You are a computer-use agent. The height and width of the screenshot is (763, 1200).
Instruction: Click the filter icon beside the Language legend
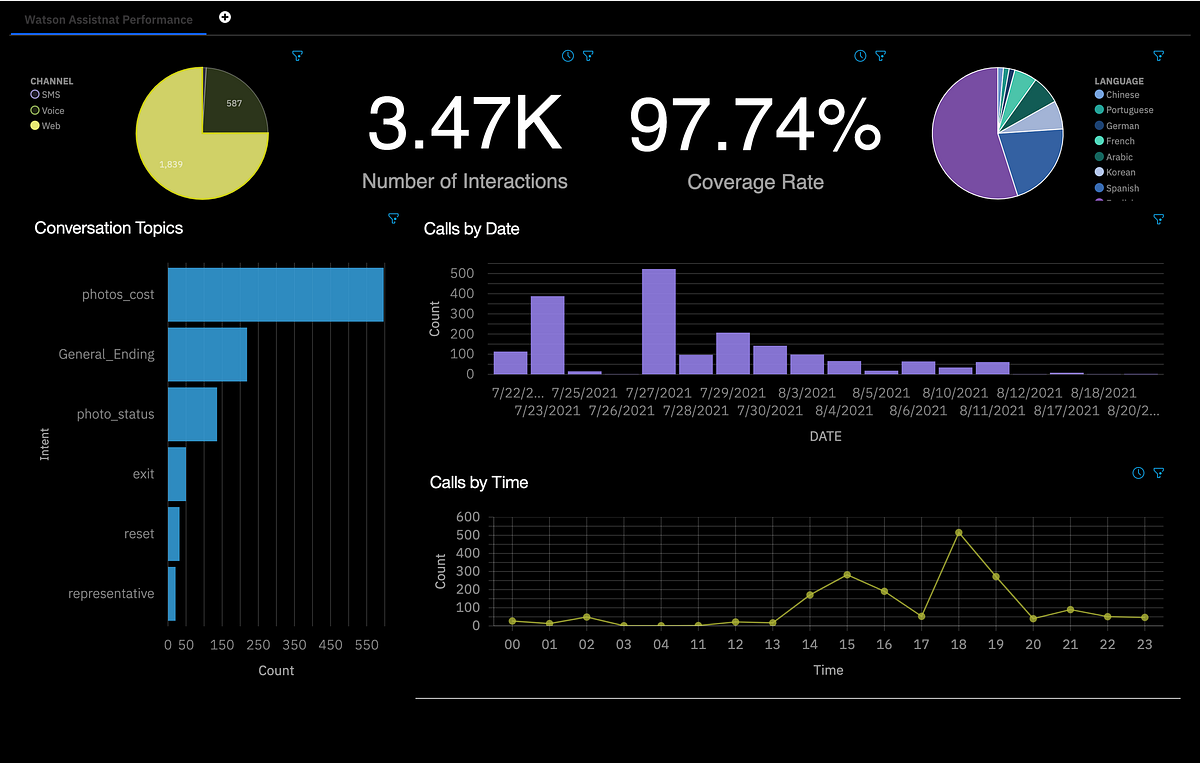1158,56
